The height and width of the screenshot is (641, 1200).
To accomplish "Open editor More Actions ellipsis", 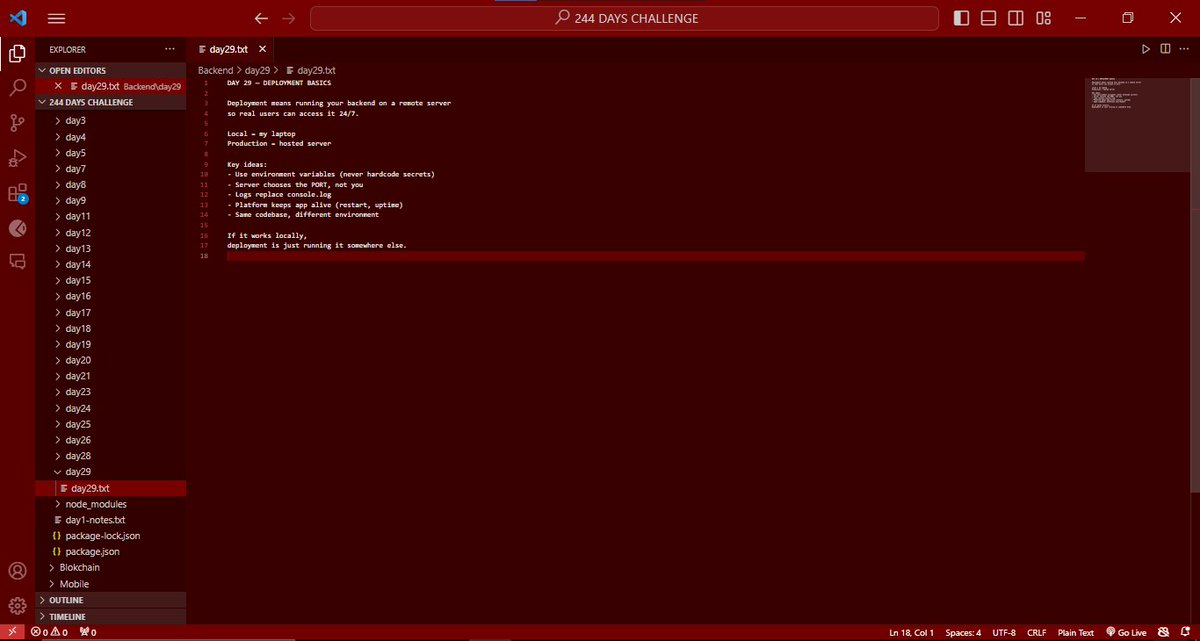I will click(1185, 48).
